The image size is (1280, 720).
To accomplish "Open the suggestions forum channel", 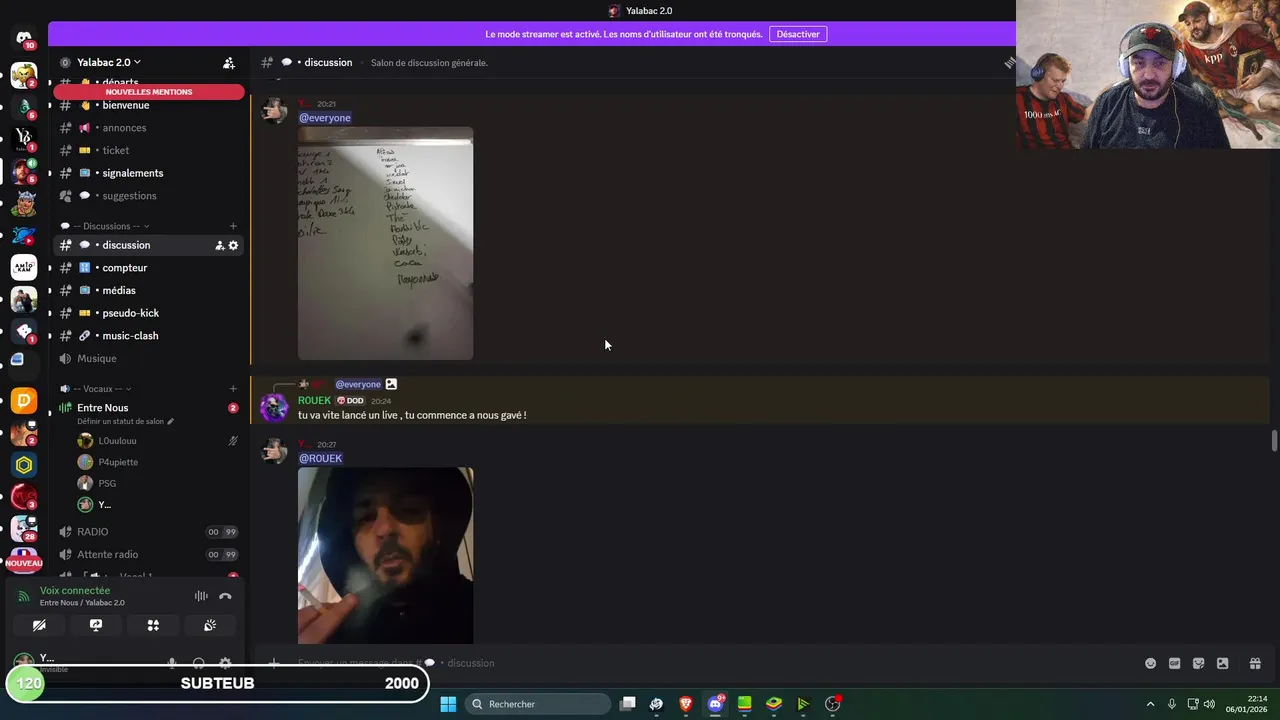I will point(150,196).
